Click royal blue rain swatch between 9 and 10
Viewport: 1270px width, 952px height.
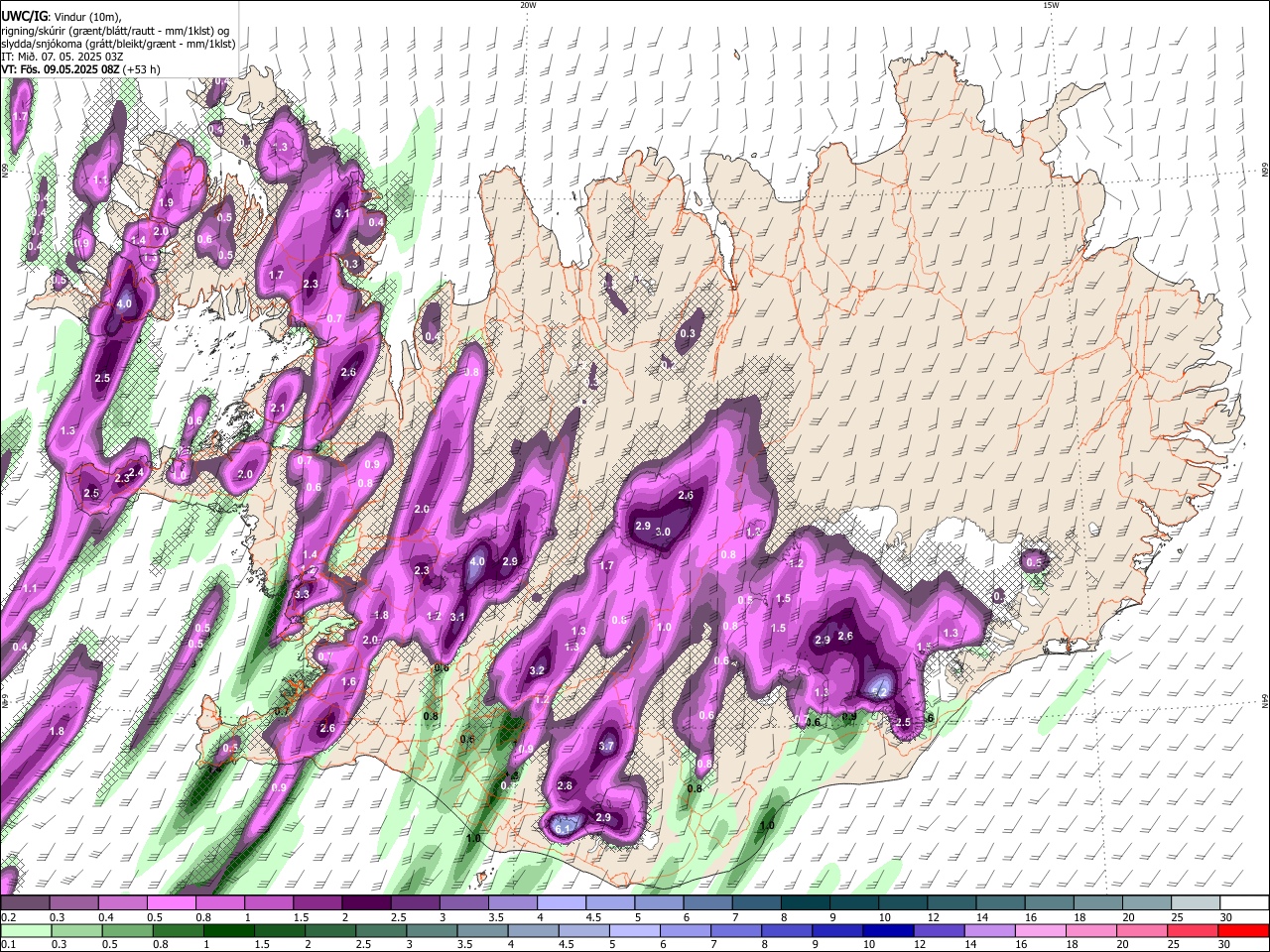pos(836,930)
